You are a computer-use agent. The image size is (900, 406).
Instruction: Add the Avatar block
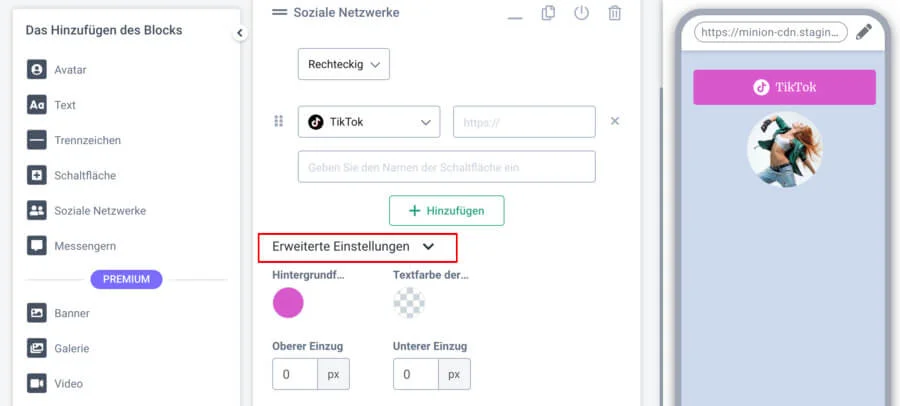[x=70, y=70]
